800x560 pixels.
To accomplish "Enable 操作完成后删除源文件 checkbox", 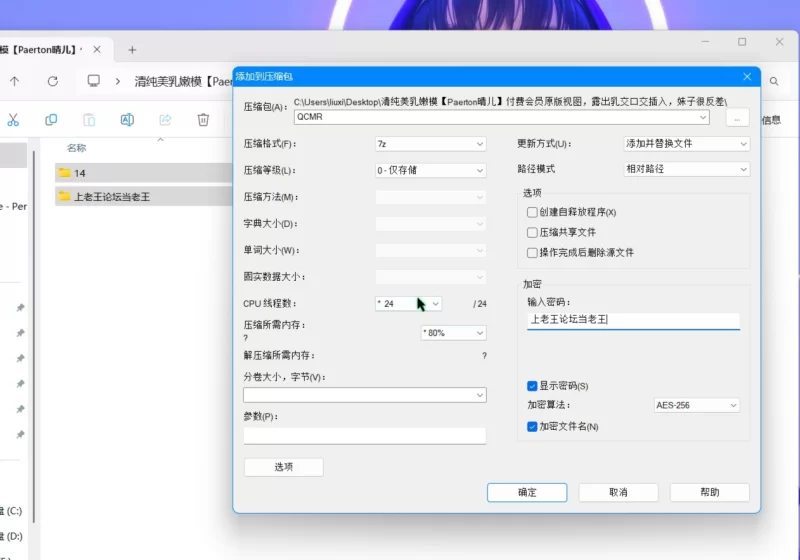I will pos(532,252).
